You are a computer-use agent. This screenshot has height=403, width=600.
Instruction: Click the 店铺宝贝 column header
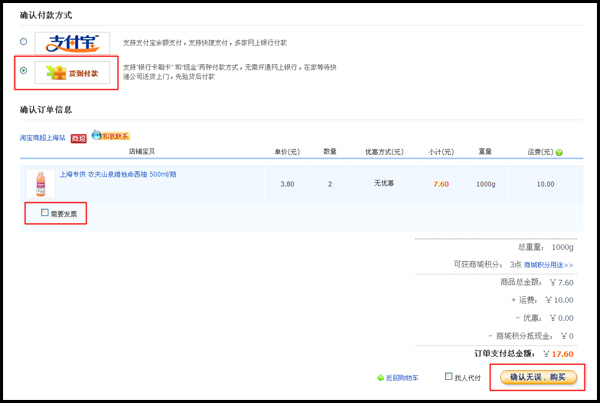tap(142, 152)
